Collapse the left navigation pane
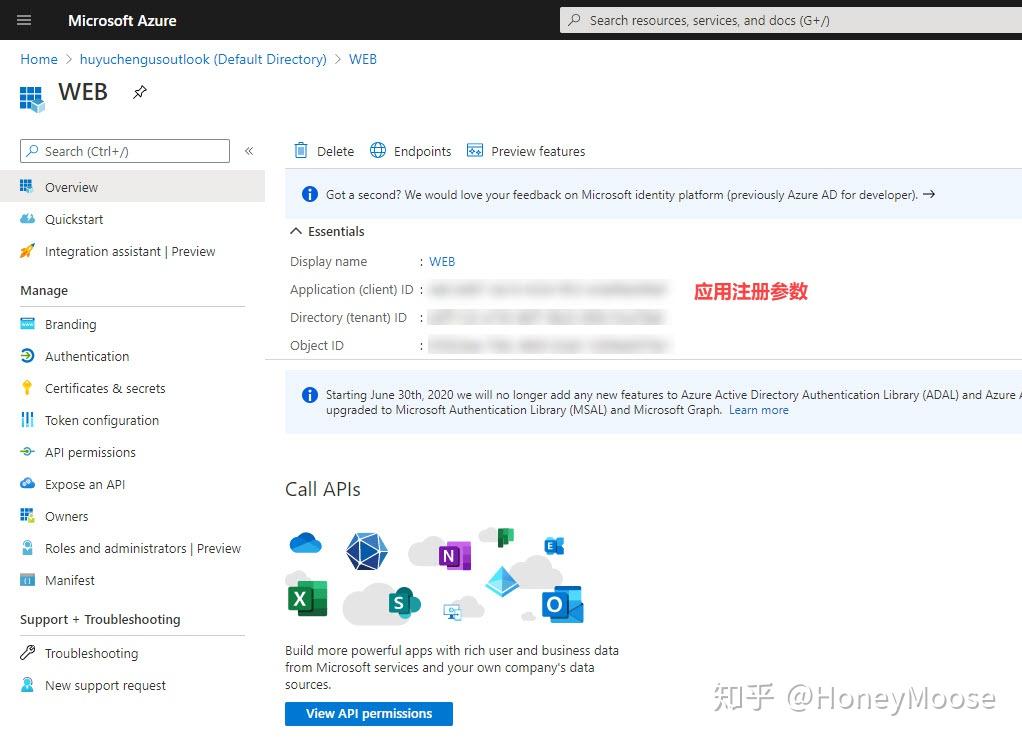Screen dimensions: 1022x745 pyautogui.click(x=249, y=151)
